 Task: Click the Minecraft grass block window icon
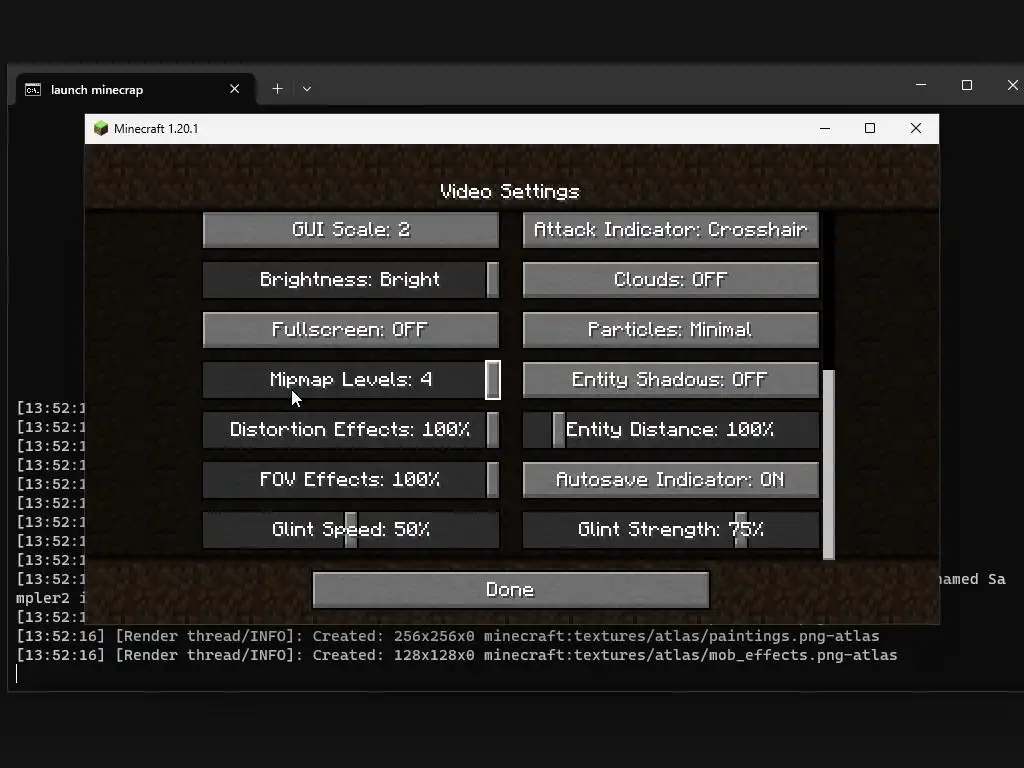(101, 128)
